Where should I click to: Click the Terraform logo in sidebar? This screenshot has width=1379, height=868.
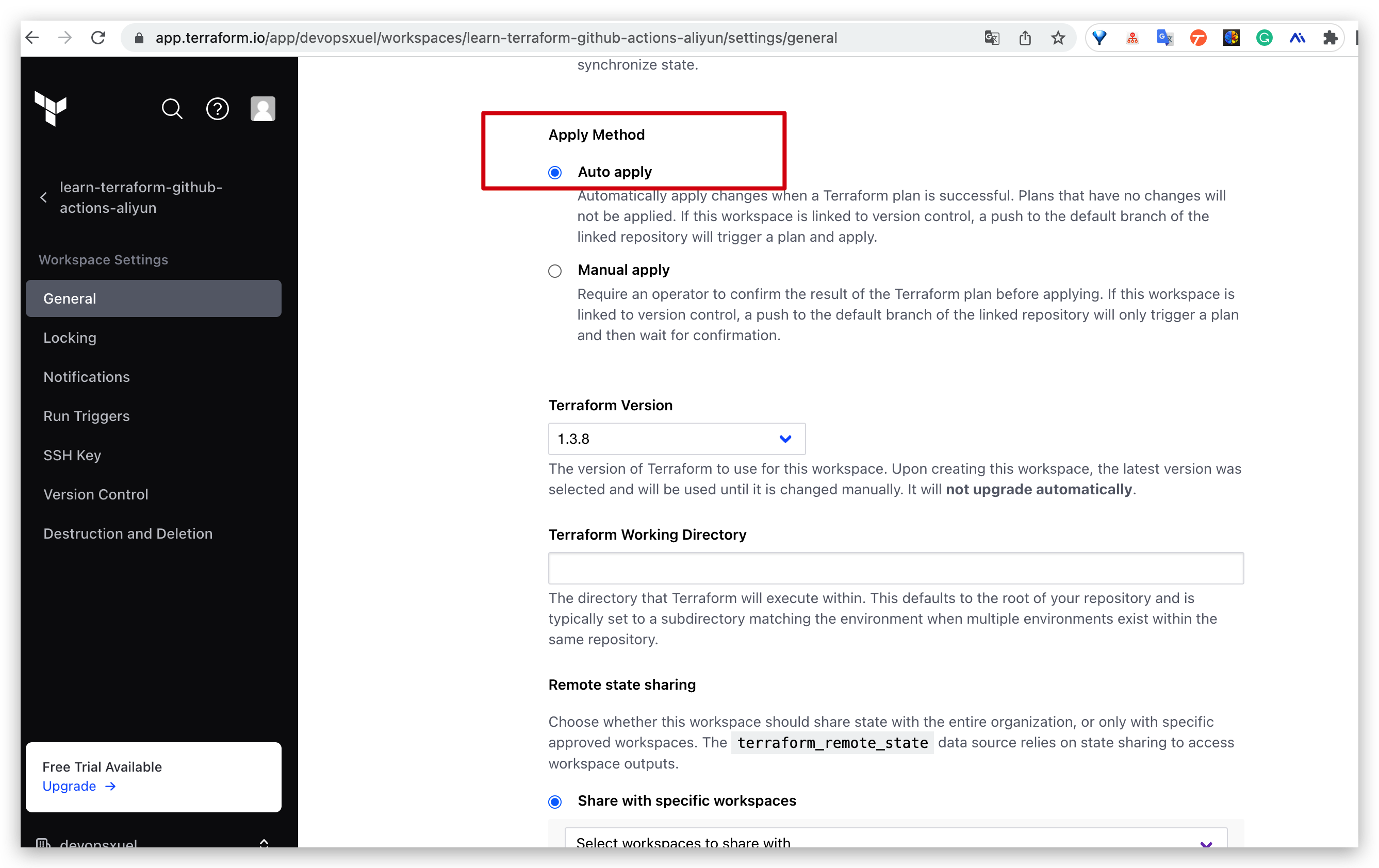(51, 108)
